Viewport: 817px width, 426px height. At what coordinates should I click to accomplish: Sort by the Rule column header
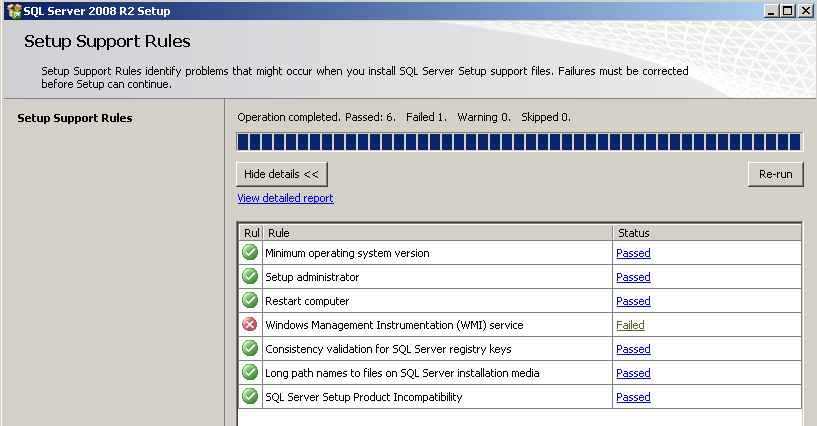tap(438, 233)
